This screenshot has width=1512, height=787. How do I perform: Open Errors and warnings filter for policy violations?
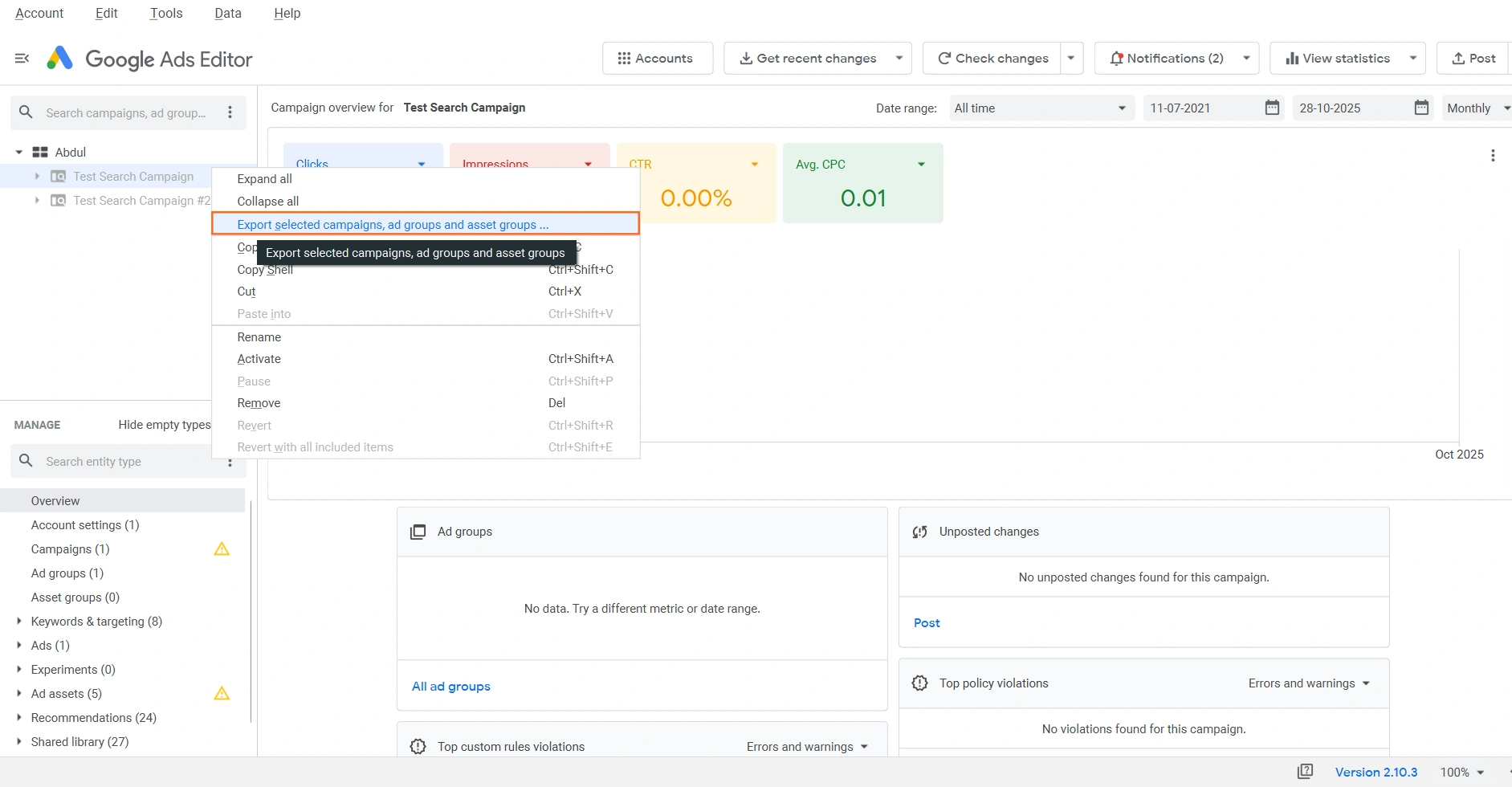tap(1310, 683)
